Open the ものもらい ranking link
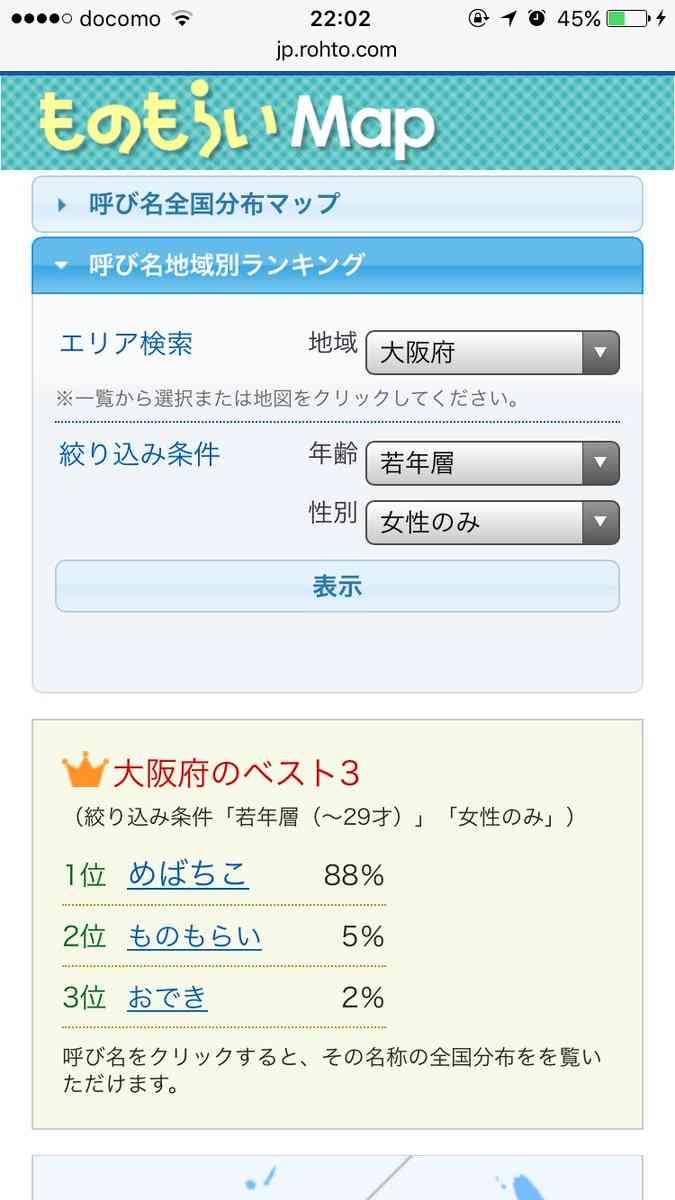675x1200 pixels. (x=195, y=937)
